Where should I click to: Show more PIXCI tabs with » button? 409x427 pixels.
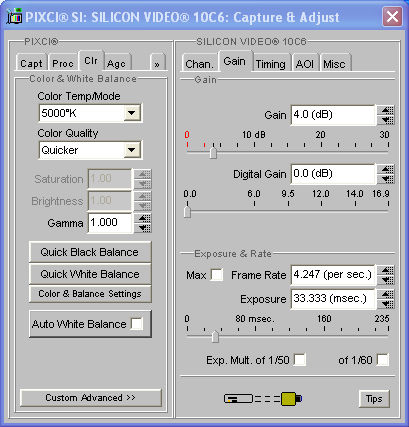[157, 63]
